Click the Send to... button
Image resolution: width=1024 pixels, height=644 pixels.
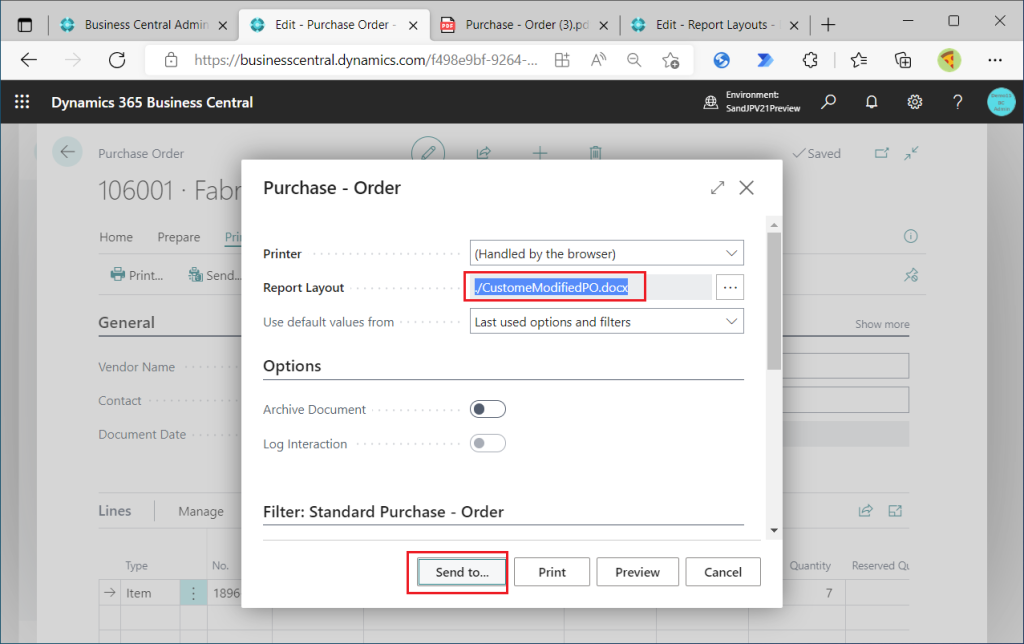pos(461,572)
